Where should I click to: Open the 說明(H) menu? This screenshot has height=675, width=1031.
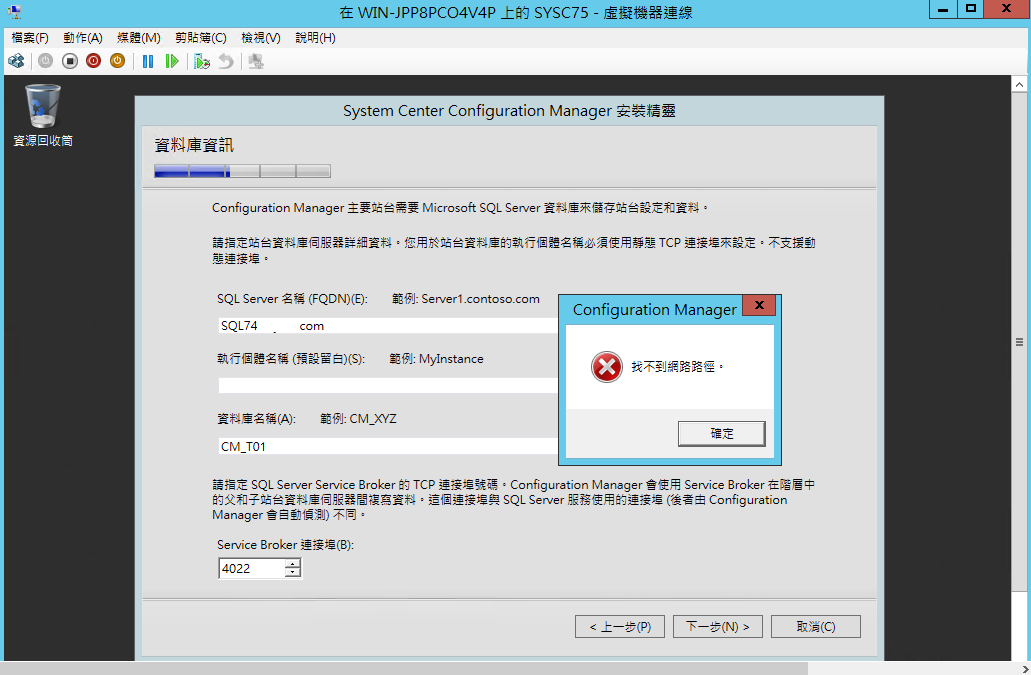click(316, 37)
